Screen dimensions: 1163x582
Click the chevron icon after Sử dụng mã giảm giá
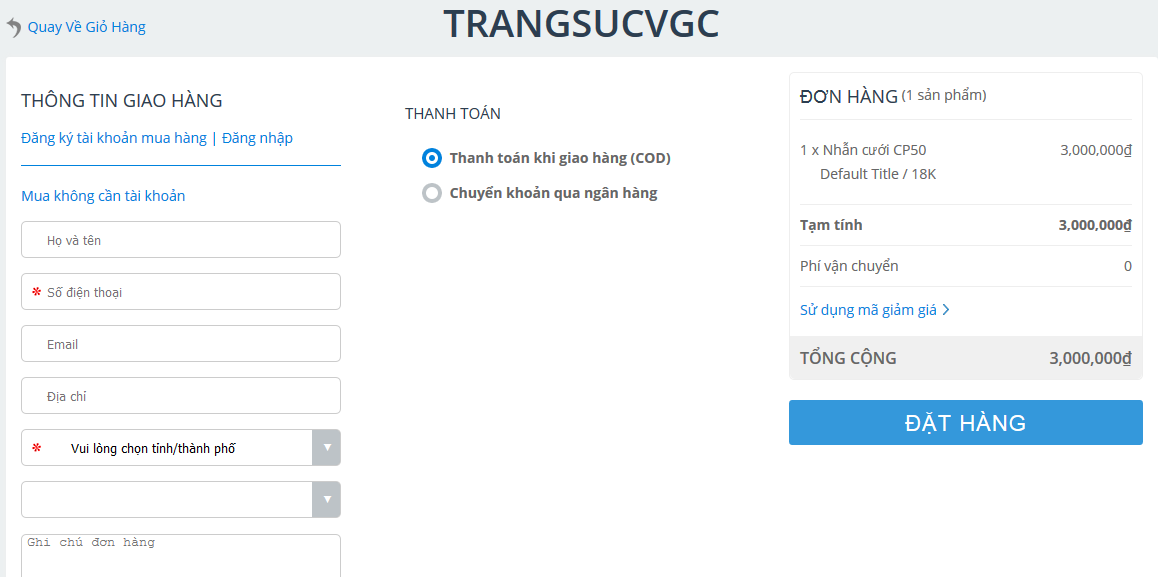point(946,310)
